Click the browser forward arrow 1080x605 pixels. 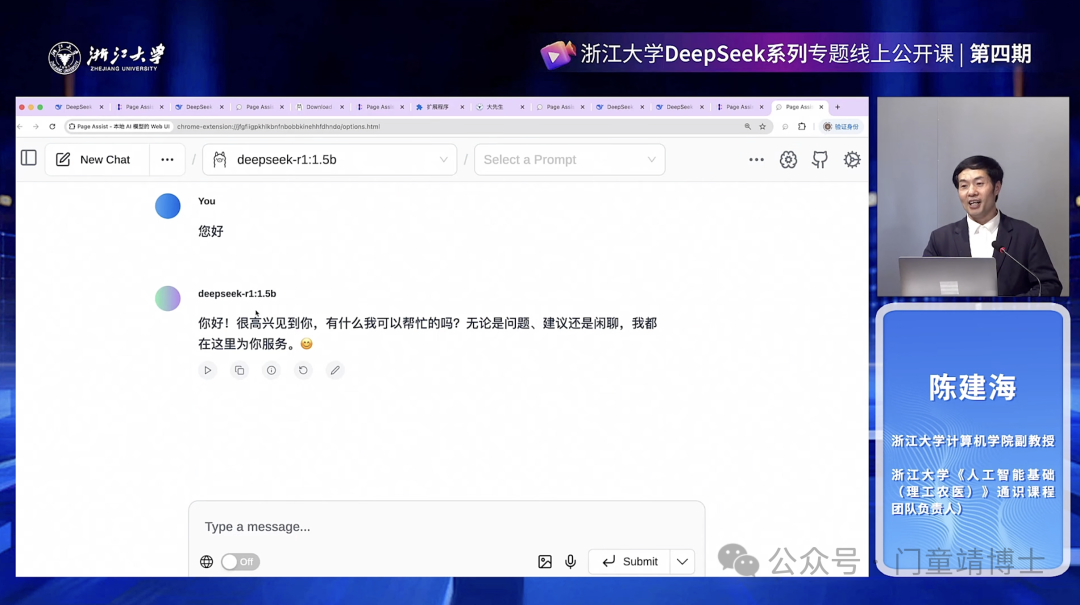coord(36,126)
